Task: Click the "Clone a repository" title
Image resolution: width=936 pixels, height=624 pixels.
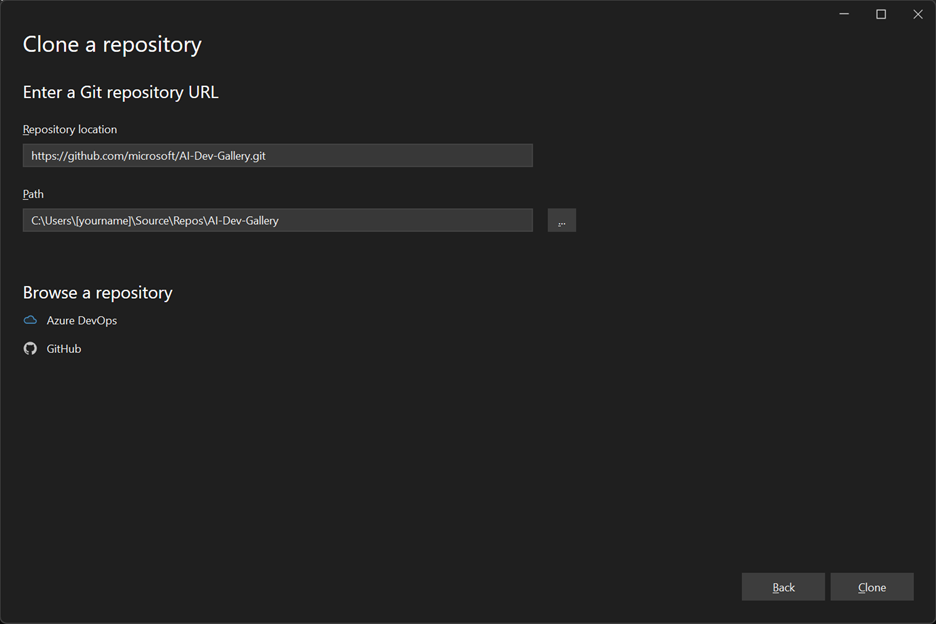Action: (x=112, y=45)
